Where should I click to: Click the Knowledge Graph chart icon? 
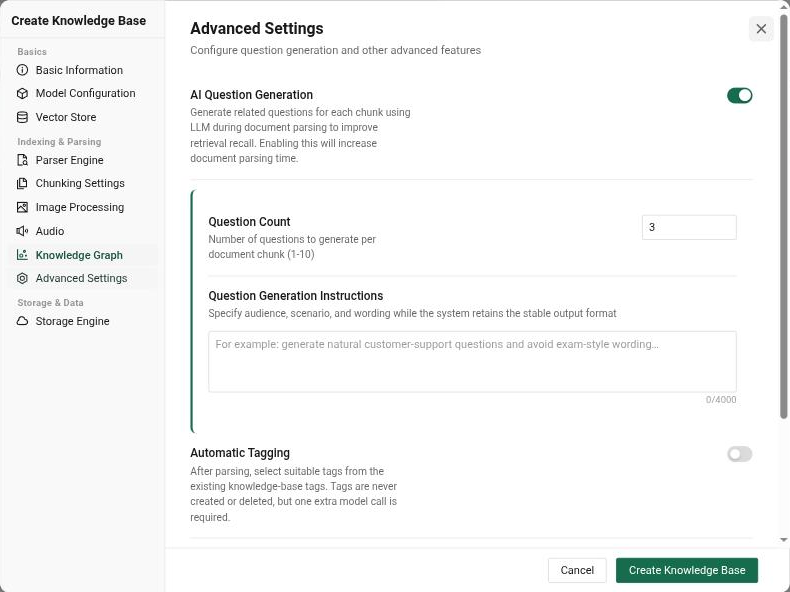point(22,255)
